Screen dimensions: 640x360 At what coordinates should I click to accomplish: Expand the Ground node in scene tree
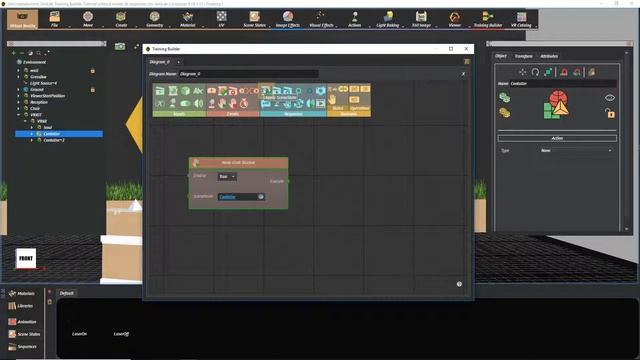(18, 89)
